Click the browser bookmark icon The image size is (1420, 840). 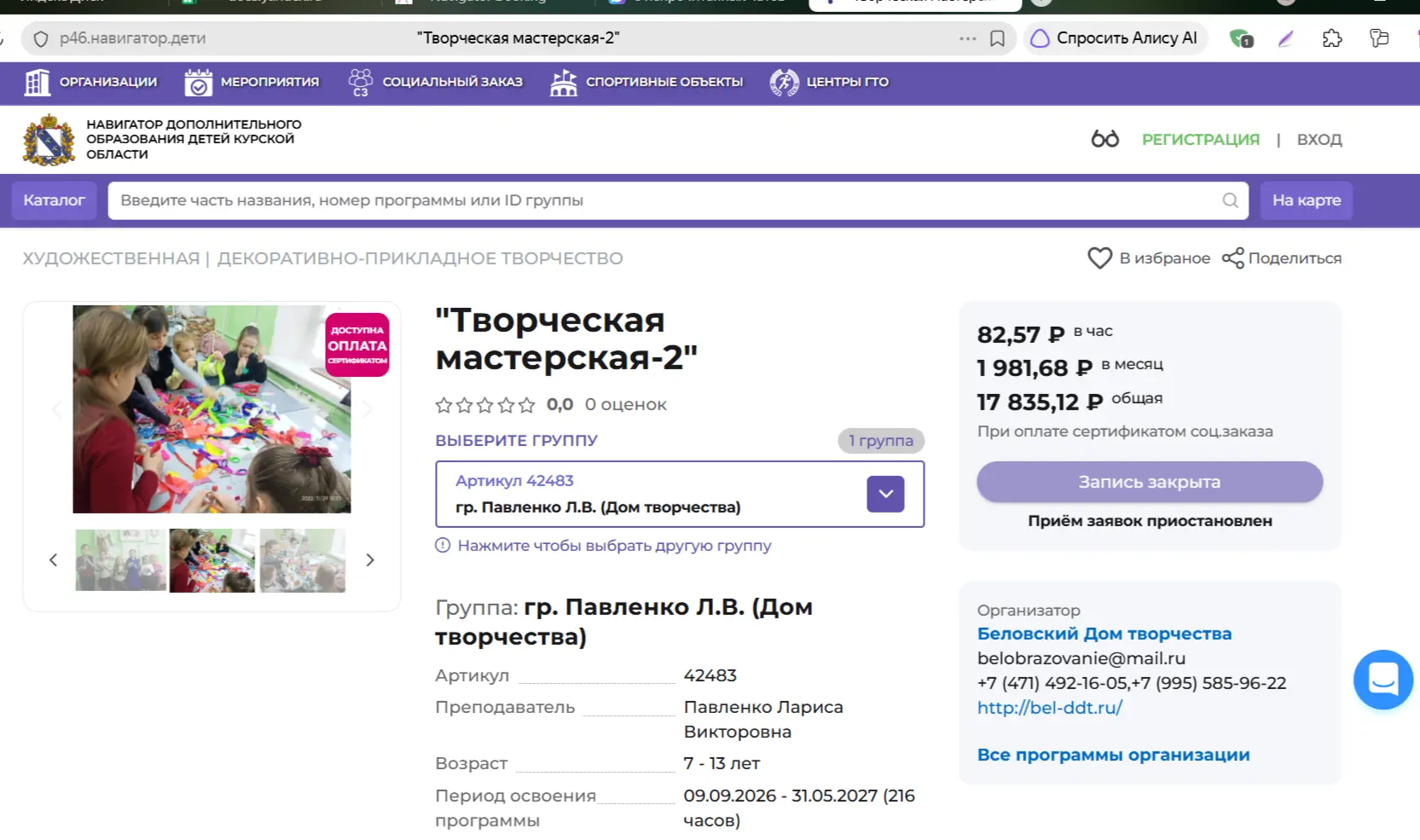(x=997, y=38)
